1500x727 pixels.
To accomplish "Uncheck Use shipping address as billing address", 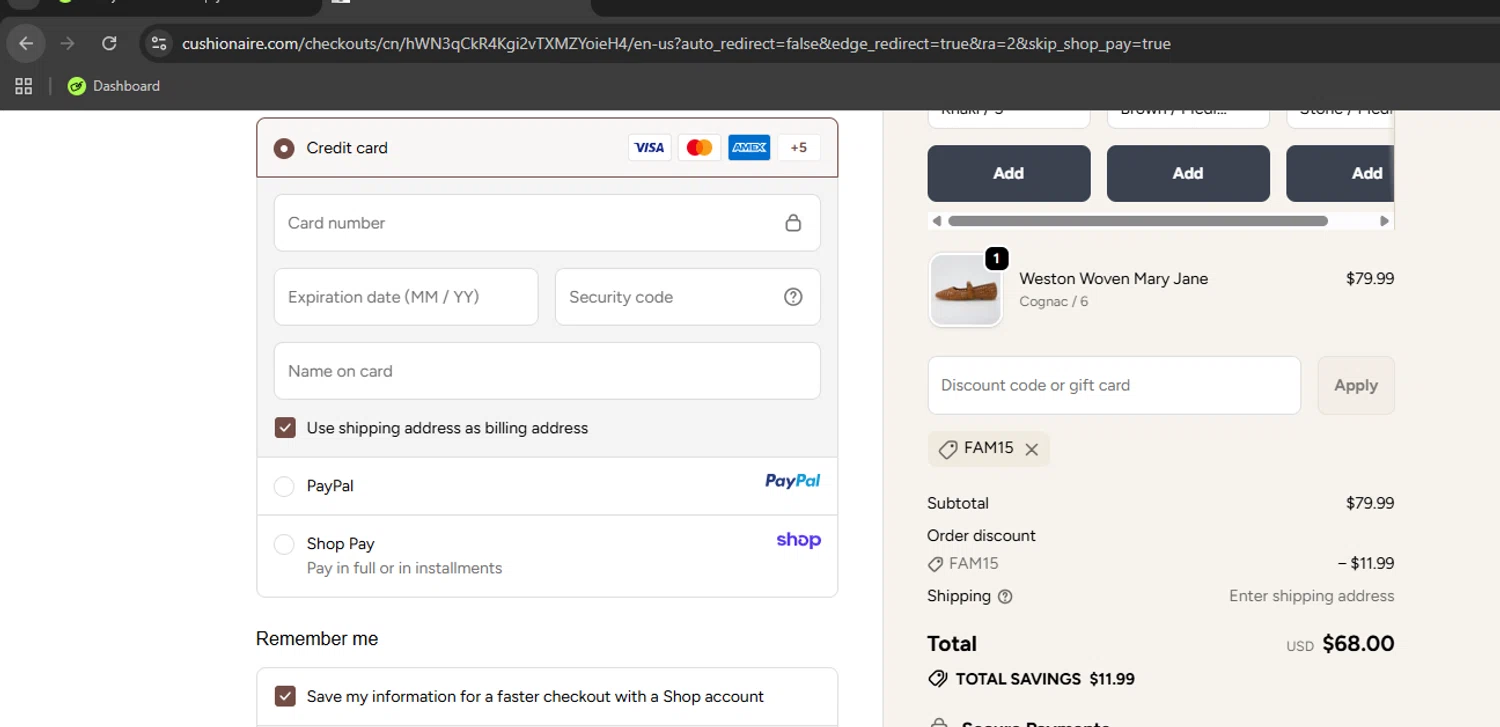I will click(x=285, y=428).
